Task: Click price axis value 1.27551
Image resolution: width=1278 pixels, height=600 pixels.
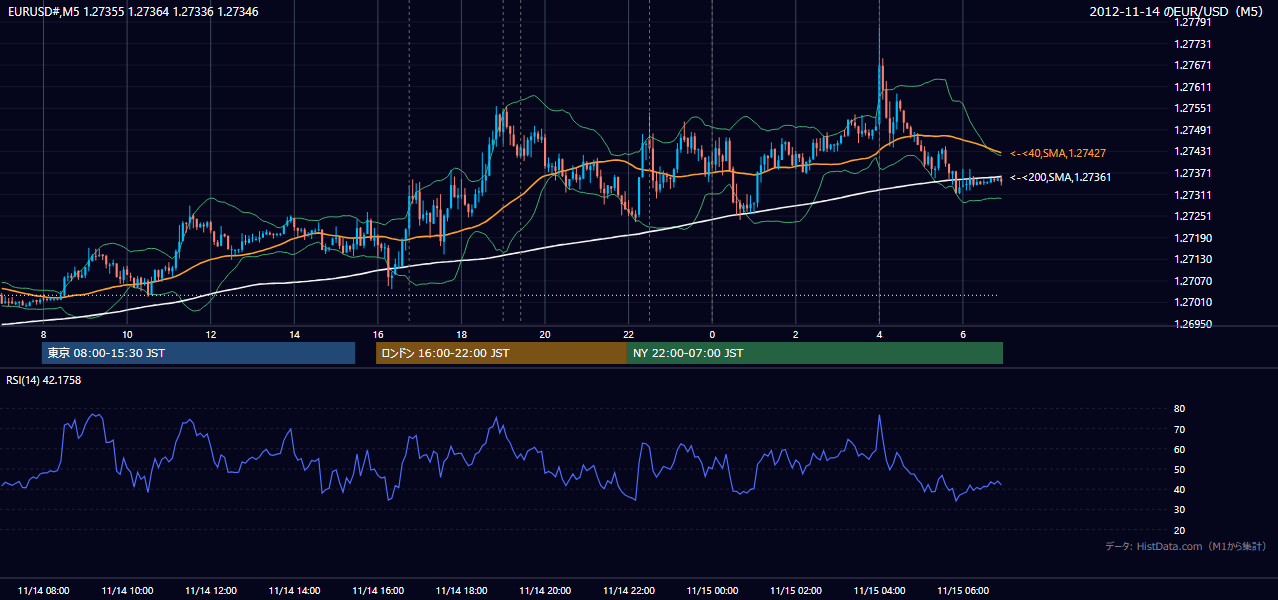Action: pos(1192,108)
